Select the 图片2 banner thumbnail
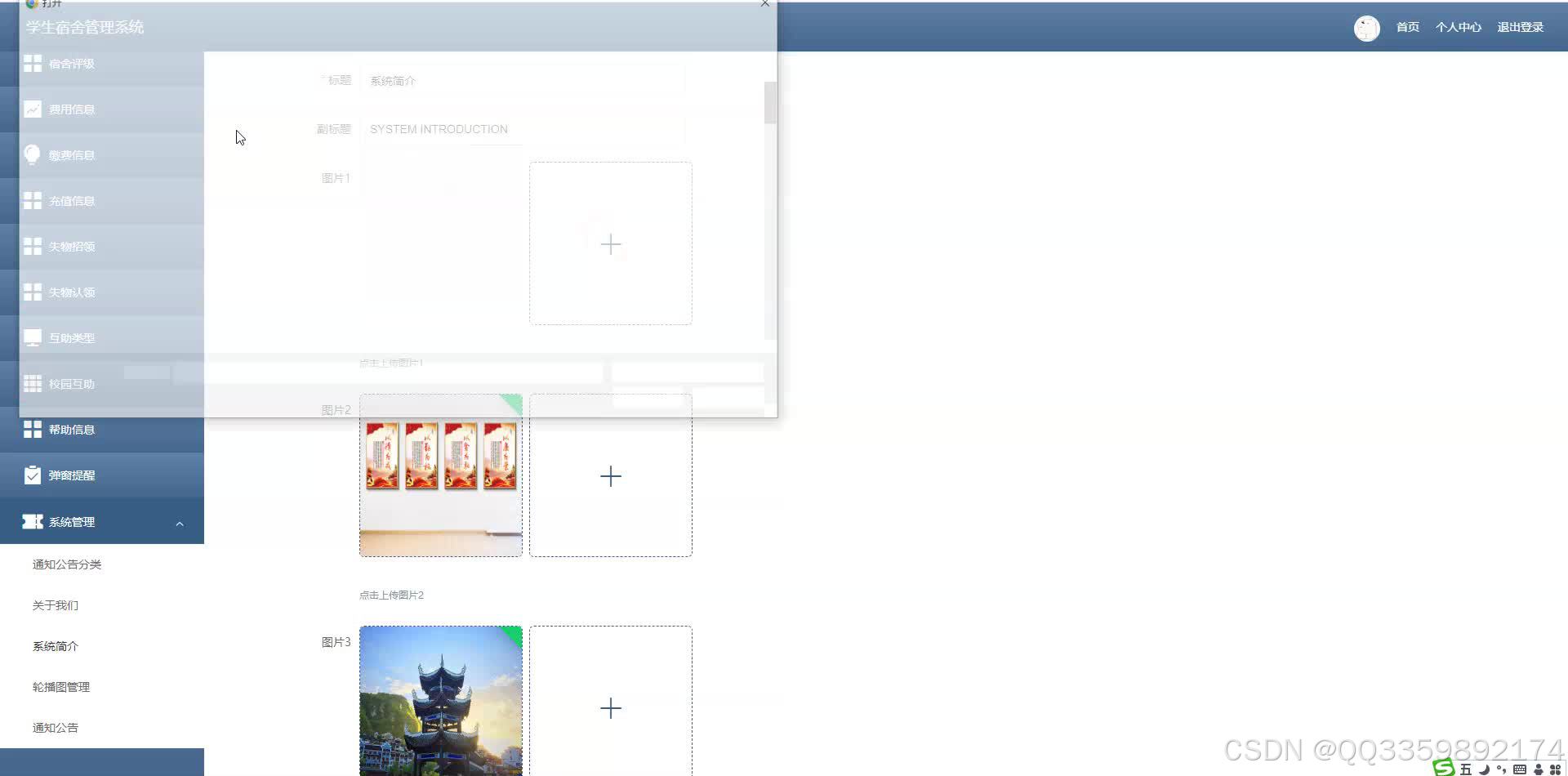 click(441, 475)
